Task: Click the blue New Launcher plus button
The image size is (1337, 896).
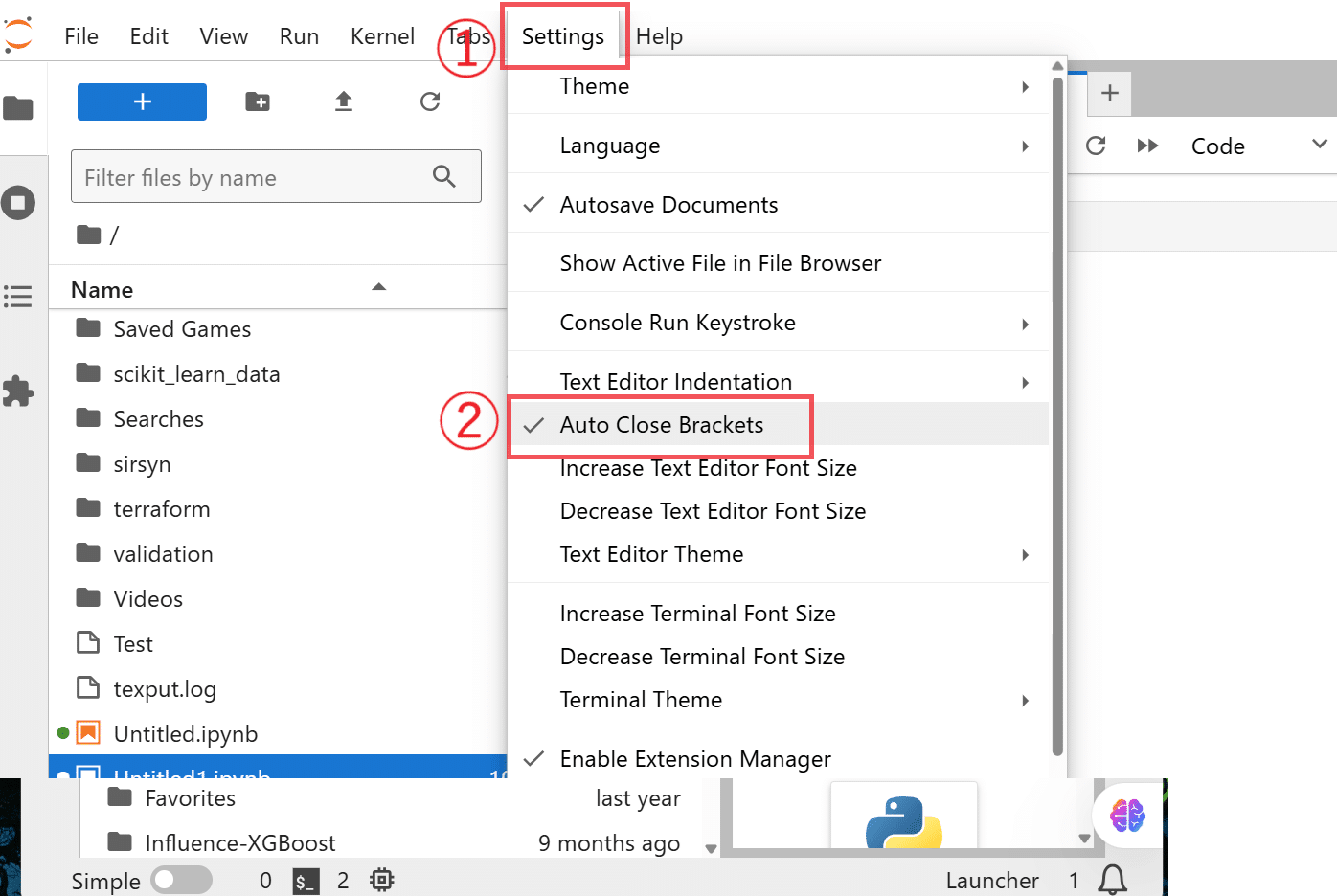Action: point(142,101)
